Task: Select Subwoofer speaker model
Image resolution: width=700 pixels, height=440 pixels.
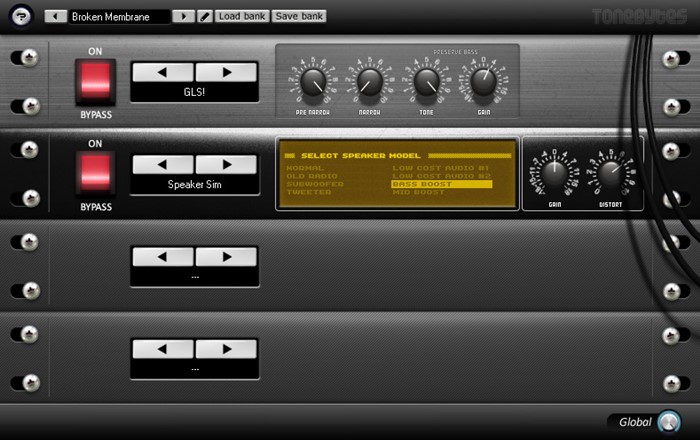Action: 316,184
